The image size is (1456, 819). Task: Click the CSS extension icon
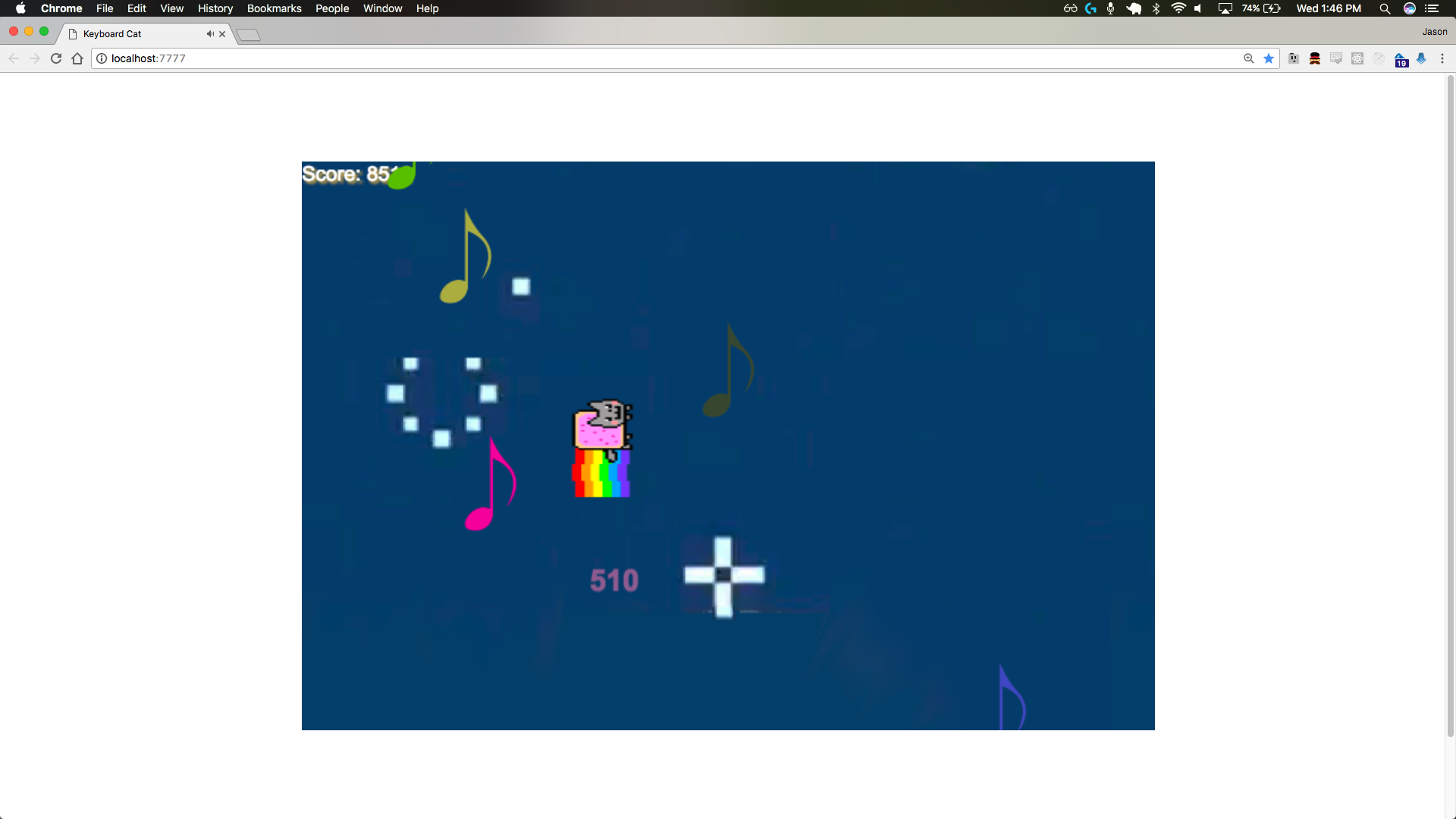[1336, 58]
